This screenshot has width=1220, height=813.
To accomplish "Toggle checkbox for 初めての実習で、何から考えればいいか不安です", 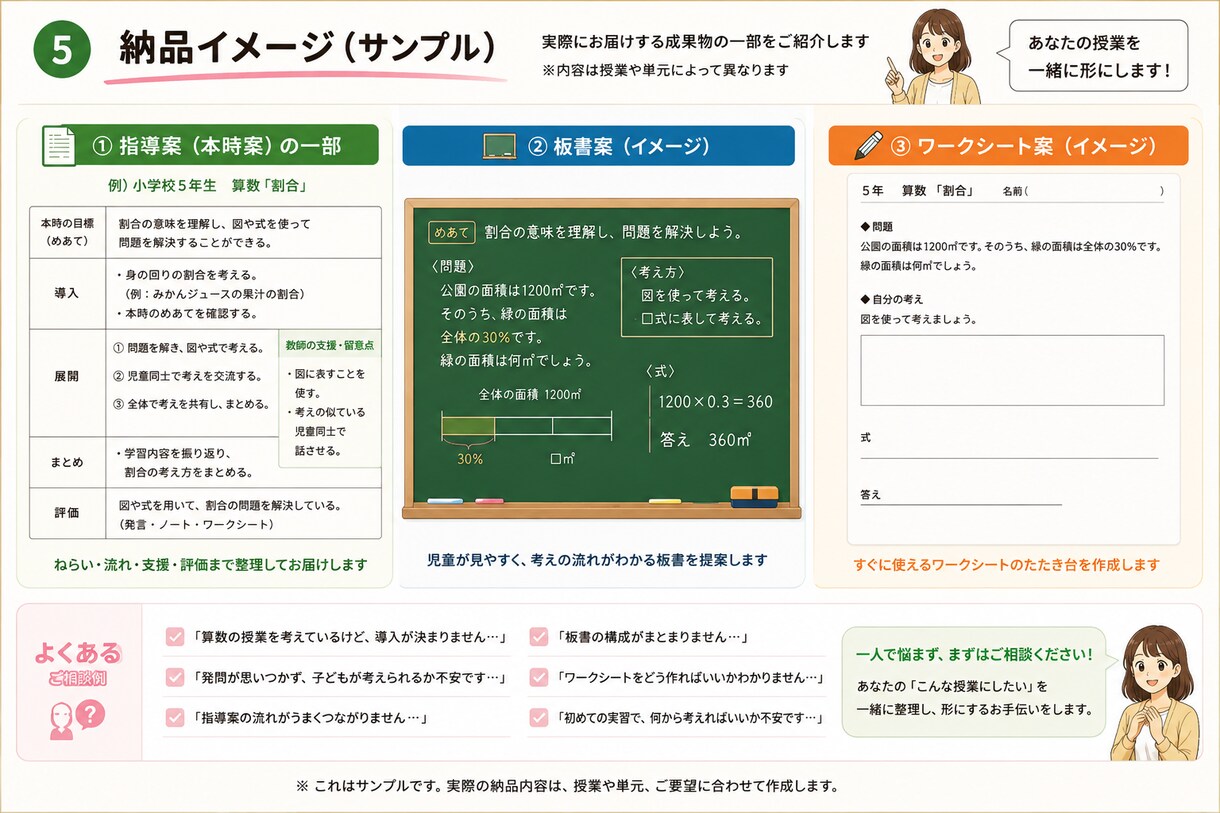I will 538,717.
